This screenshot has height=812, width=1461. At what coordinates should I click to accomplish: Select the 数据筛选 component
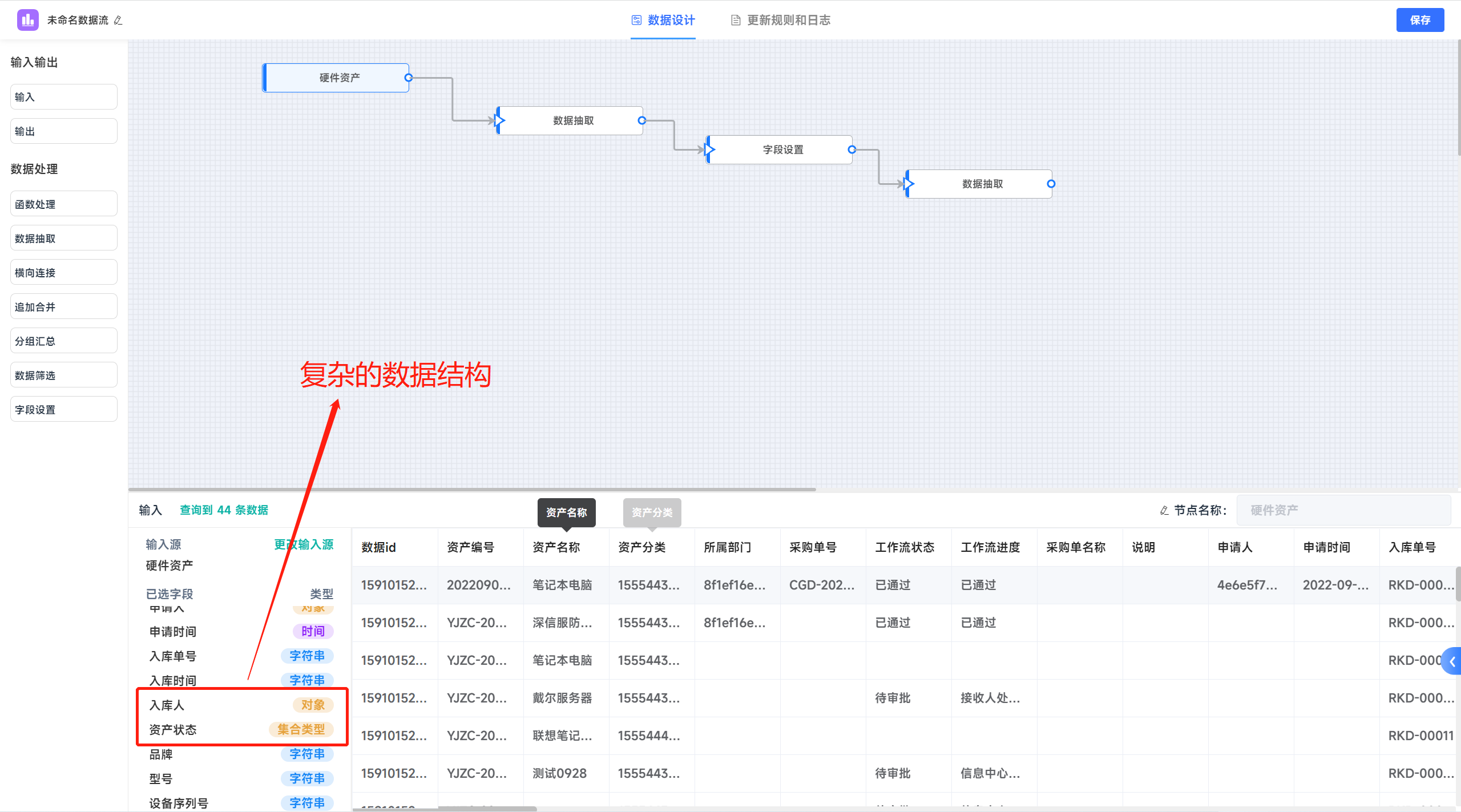tap(64, 375)
